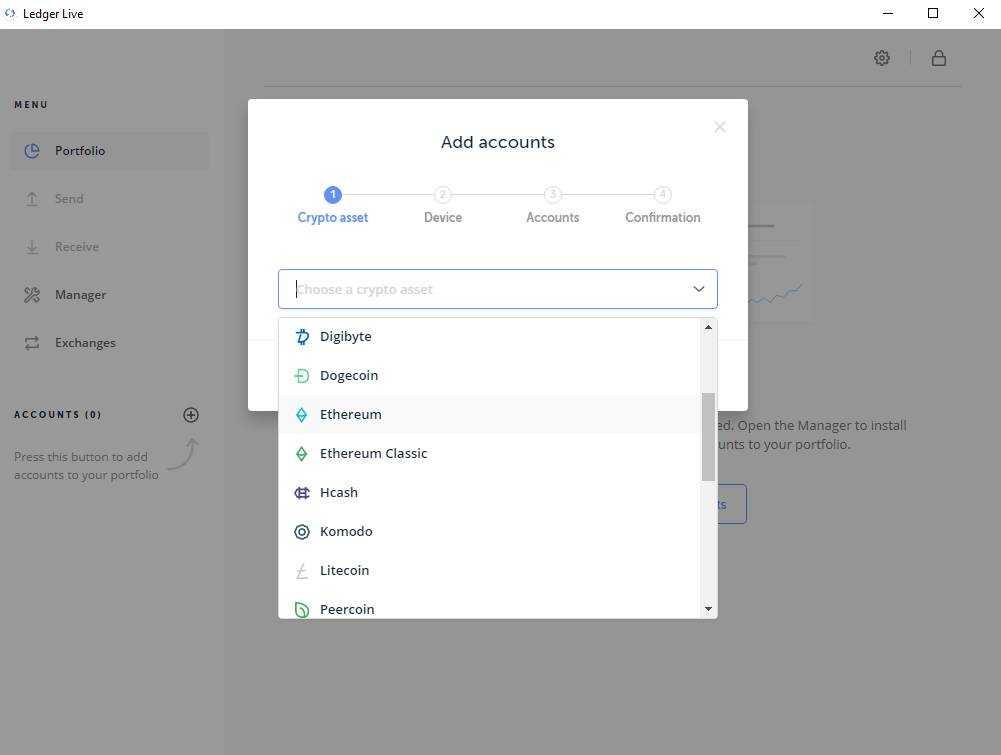This screenshot has width=1001, height=755.
Task: Click the Dogecoin coin icon
Action: click(302, 376)
